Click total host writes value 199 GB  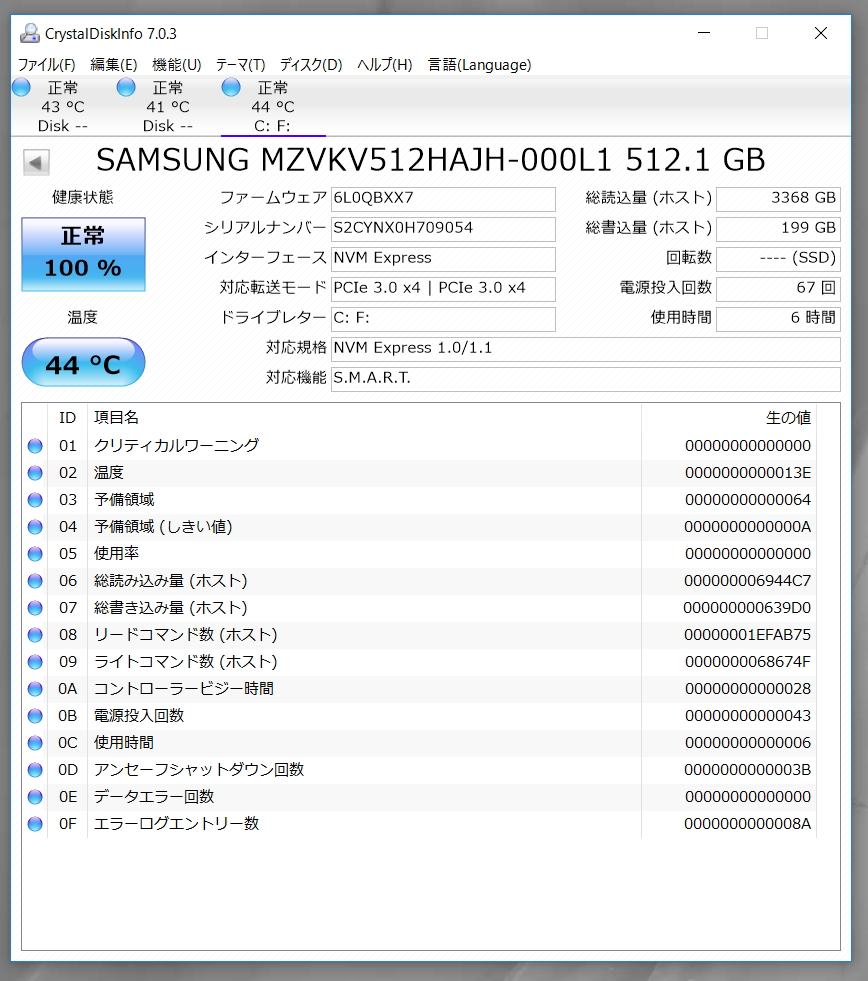pyautogui.click(x=778, y=229)
